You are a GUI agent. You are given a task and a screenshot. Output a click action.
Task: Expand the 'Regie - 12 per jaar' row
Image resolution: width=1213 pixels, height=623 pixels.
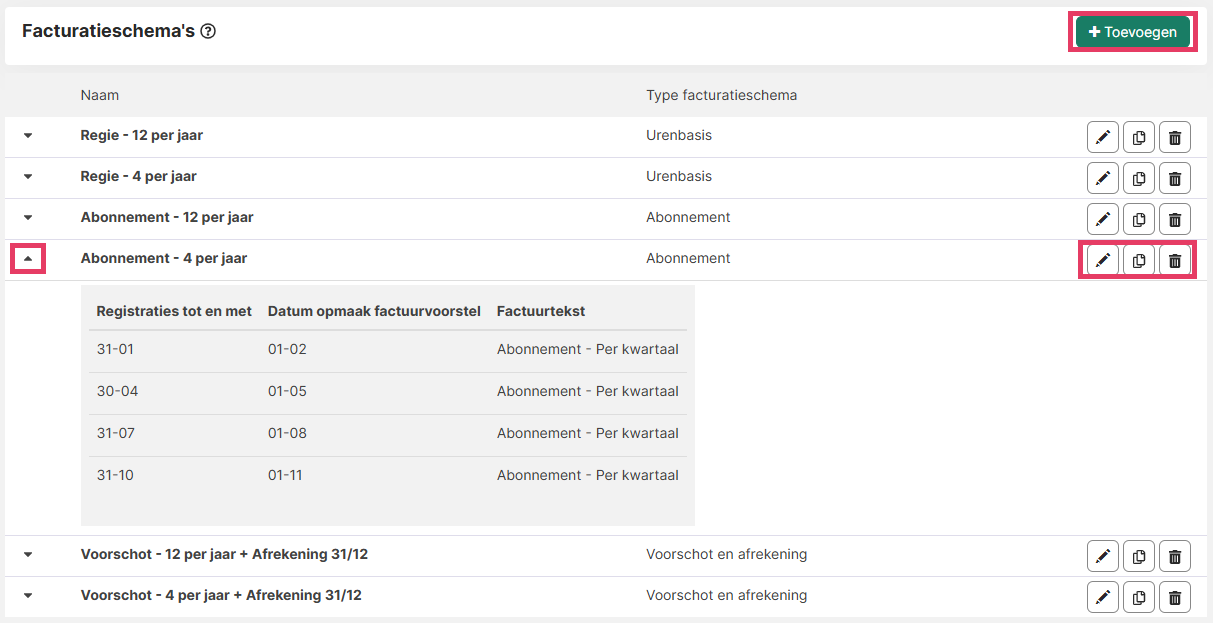click(x=28, y=136)
